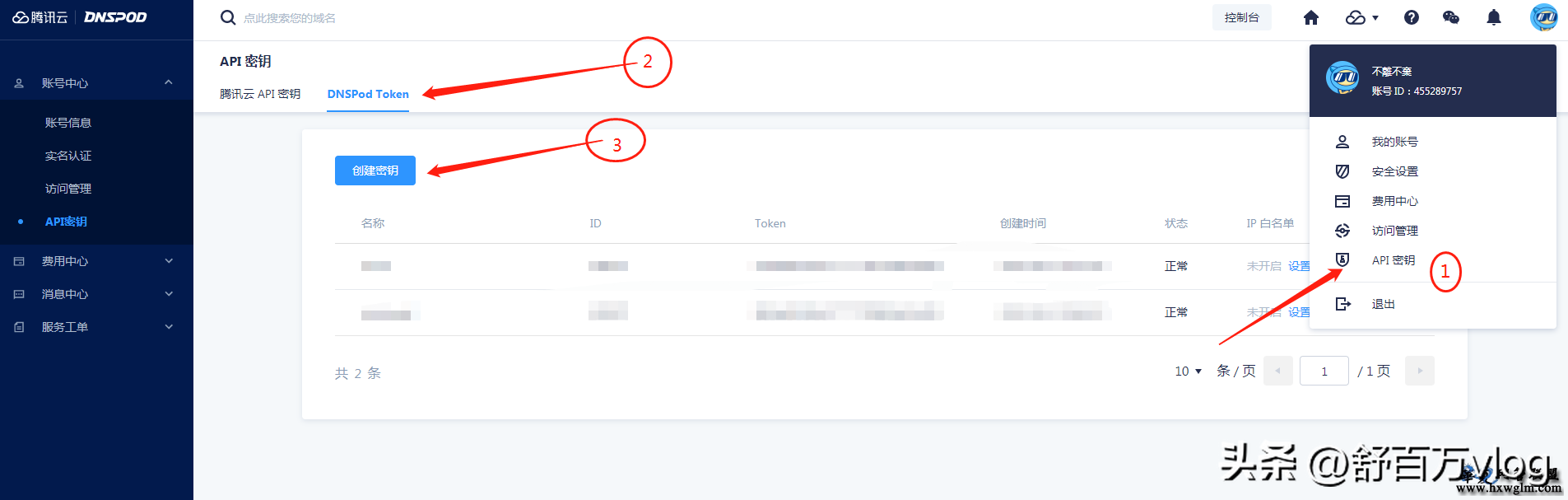
Task: Open the home icon in top bar
Action: click(x=1311, y=17)
